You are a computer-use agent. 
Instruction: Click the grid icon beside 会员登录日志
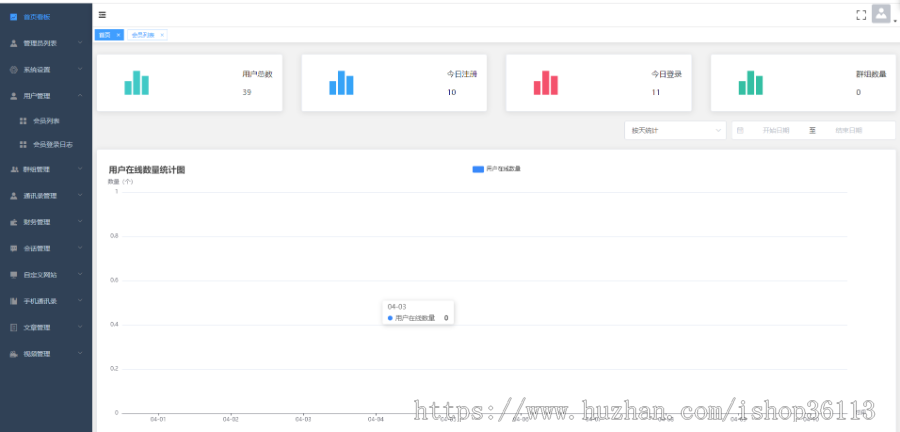click(23, 145)
